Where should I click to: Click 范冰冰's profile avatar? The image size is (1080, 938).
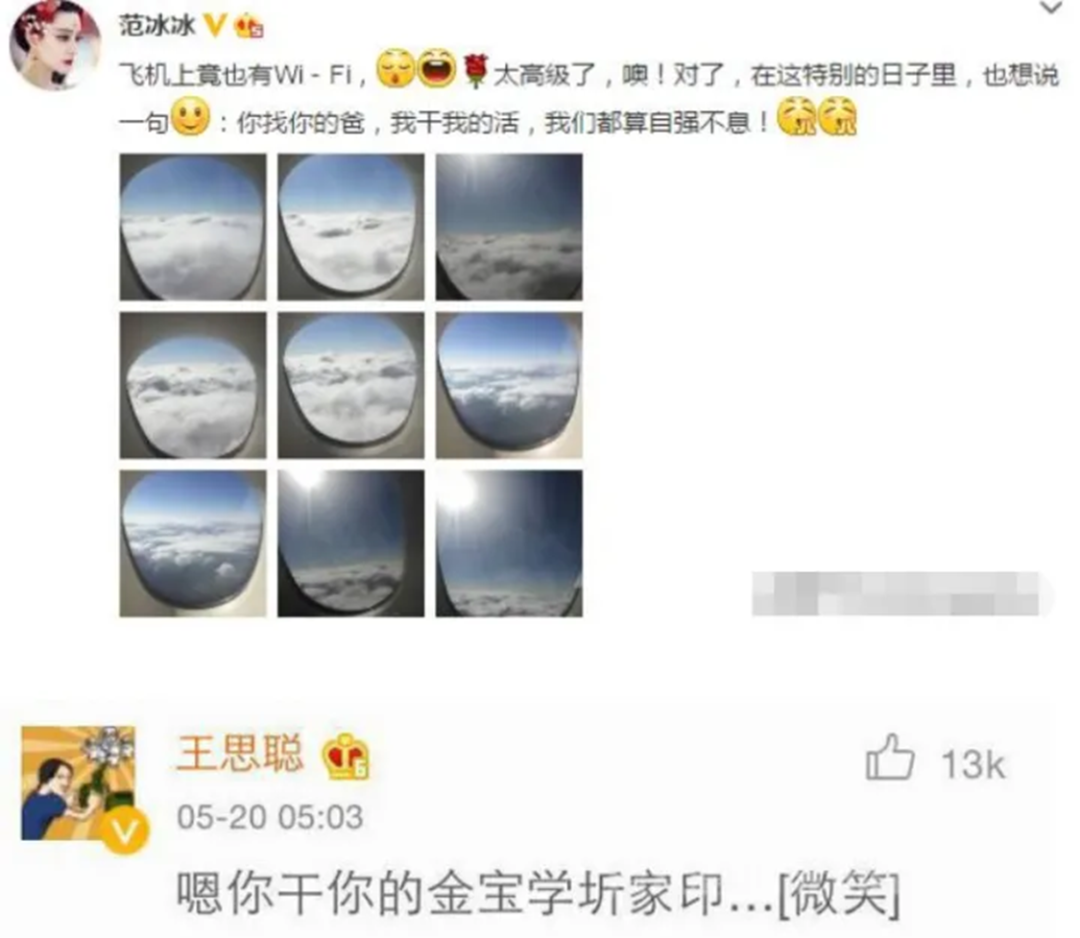pyautogui.click(x=55, y=45)
